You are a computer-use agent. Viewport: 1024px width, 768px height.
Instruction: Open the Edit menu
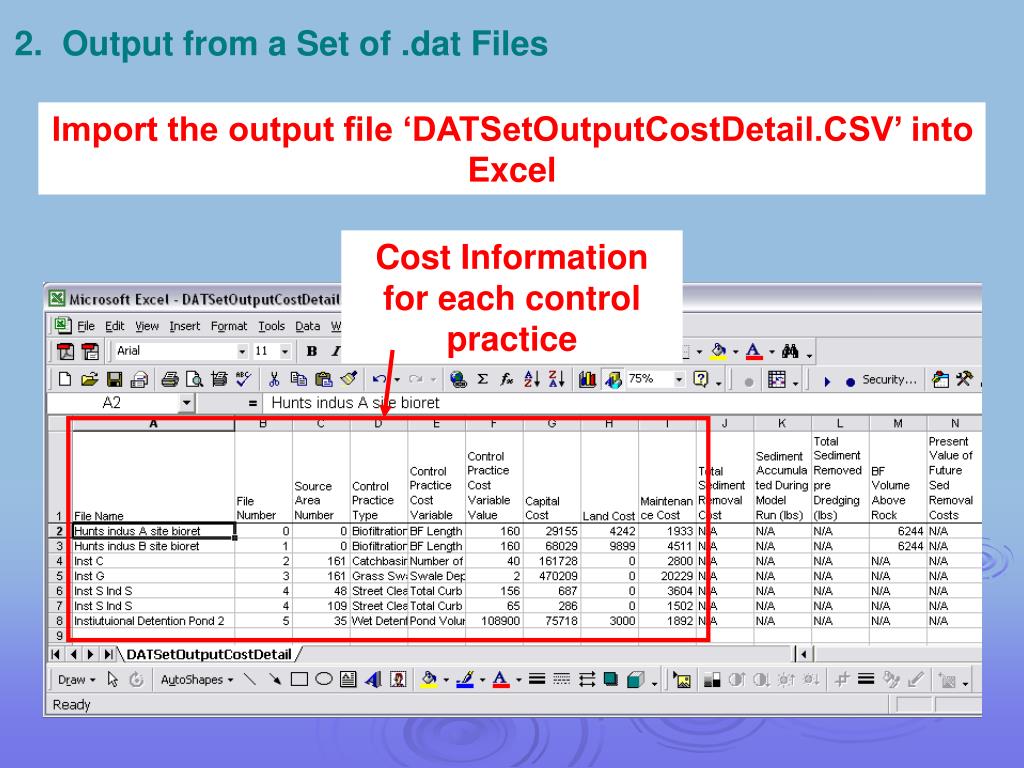[114, 326]
